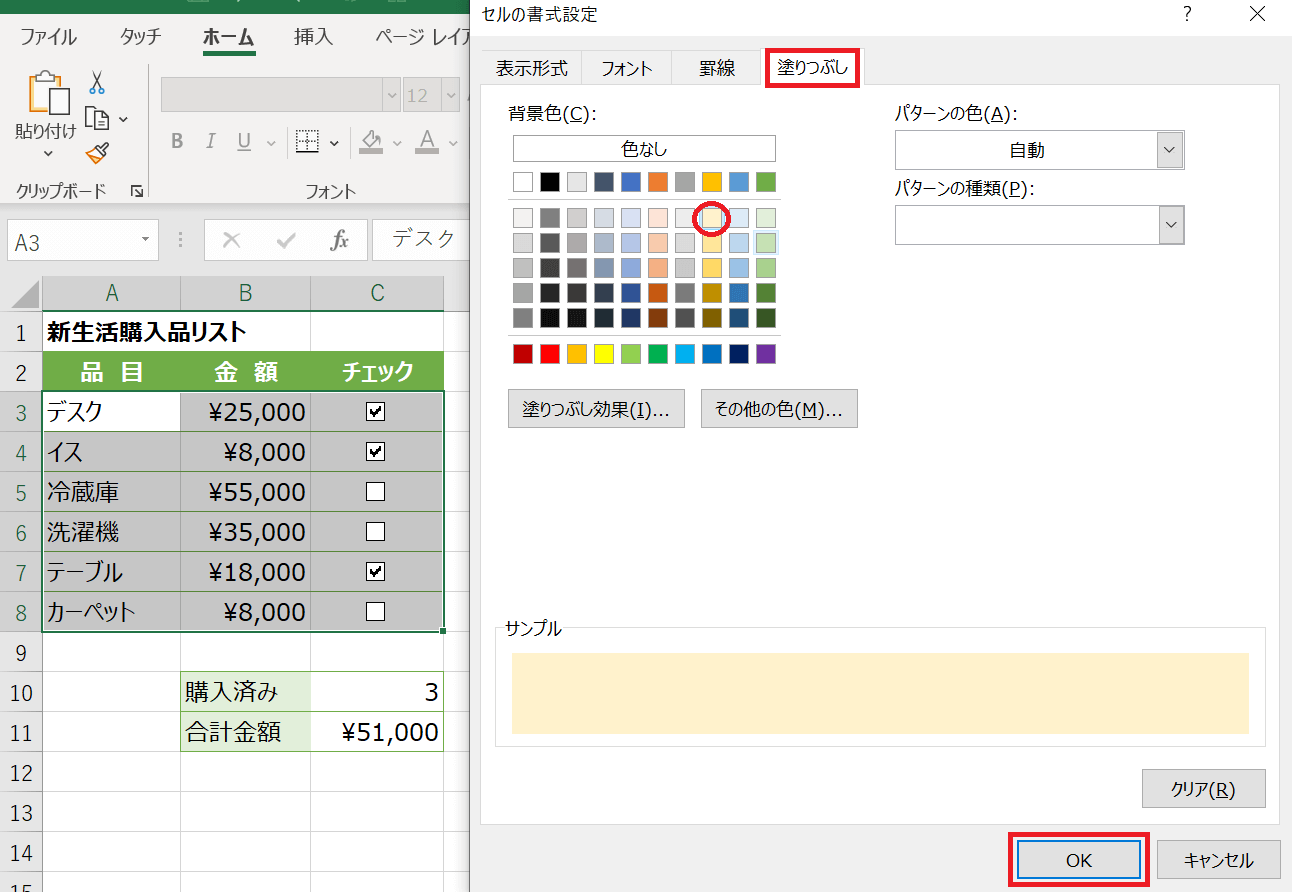Image resolution: width=1292 pixels, height=892 pixels.
Task: Click the Borders icon in ribbon
Action: [308, 141]
